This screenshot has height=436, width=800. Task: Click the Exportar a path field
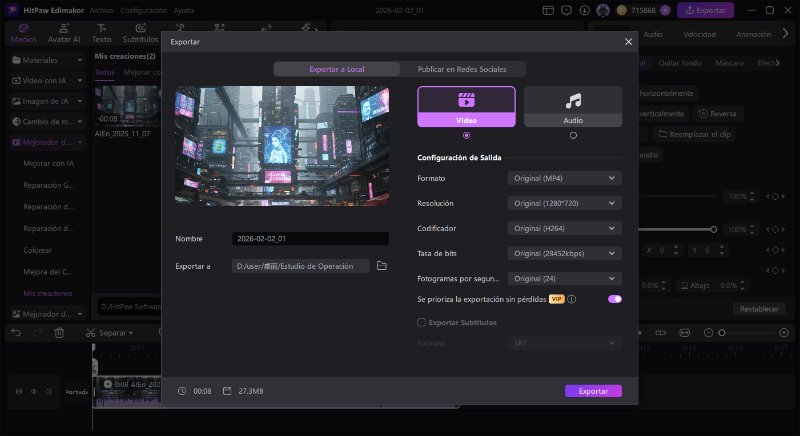pos(301,266)
